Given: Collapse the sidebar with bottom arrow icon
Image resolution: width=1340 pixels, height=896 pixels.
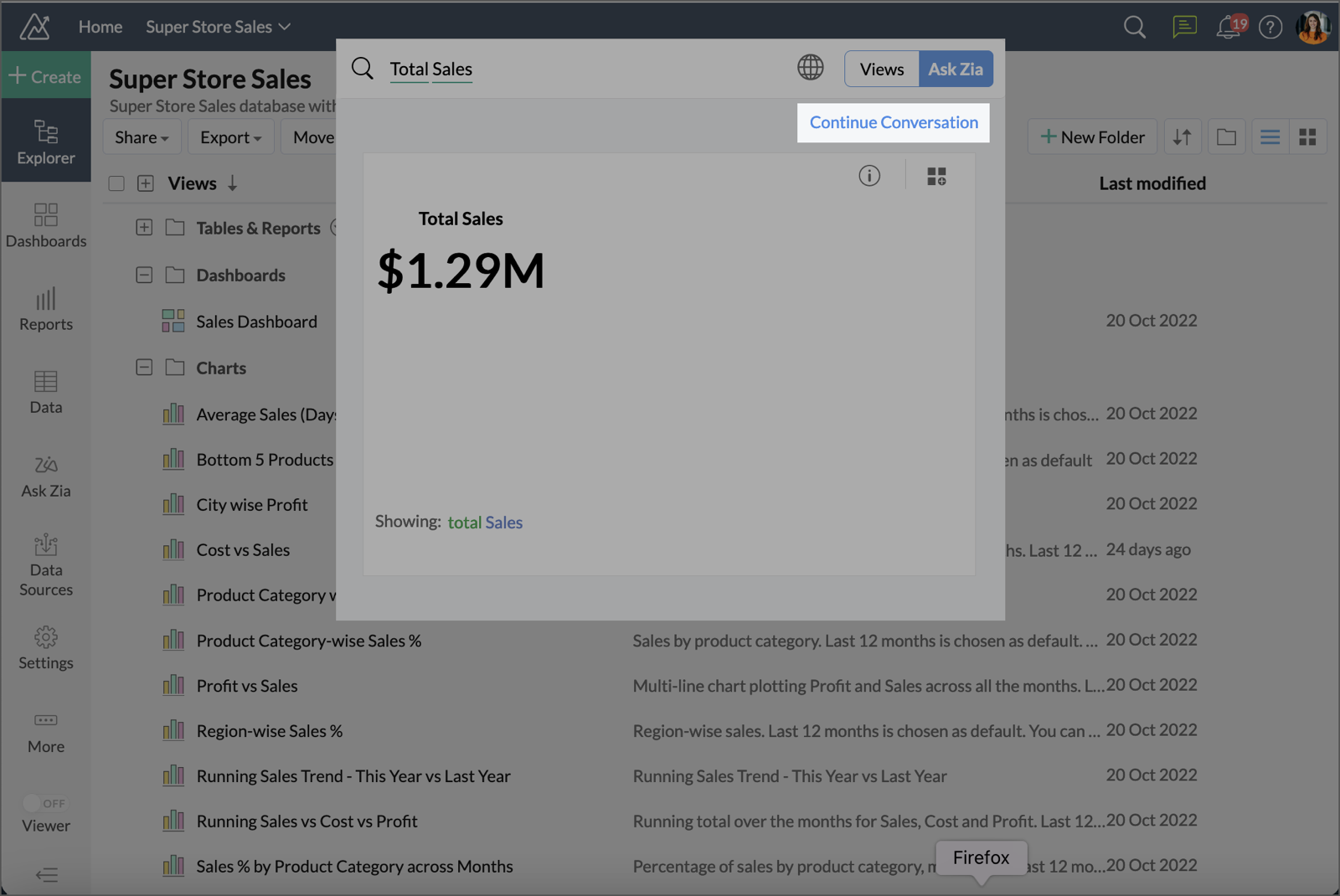Looking at the screenshot, I should point(47,875).
